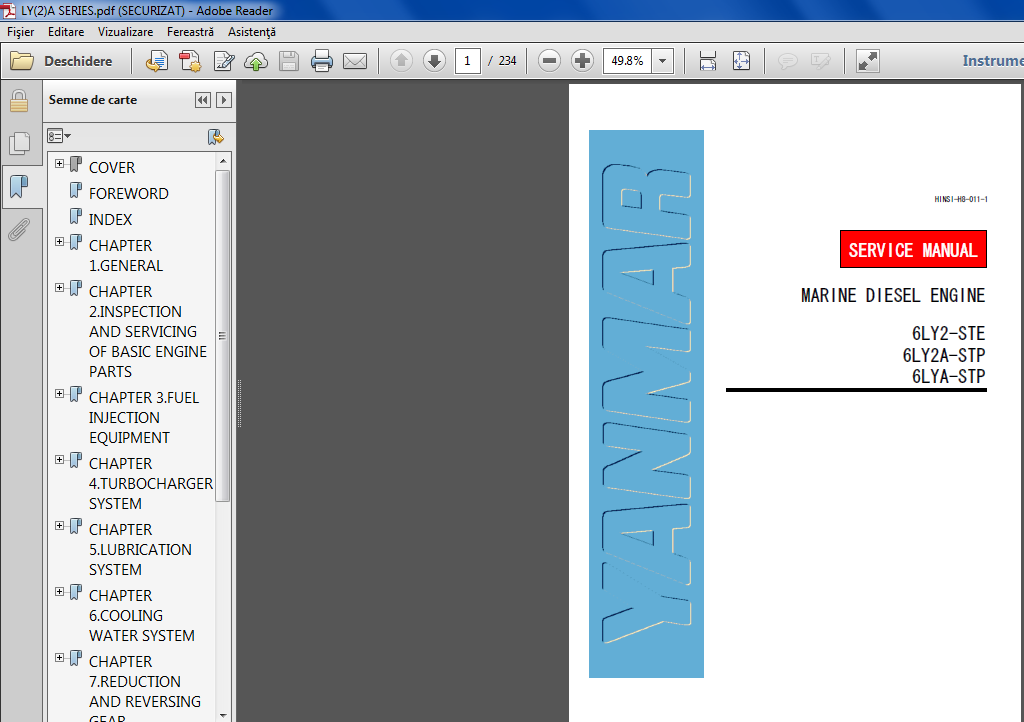Click the SERVICE MANUAL red label

coord(913,249)
